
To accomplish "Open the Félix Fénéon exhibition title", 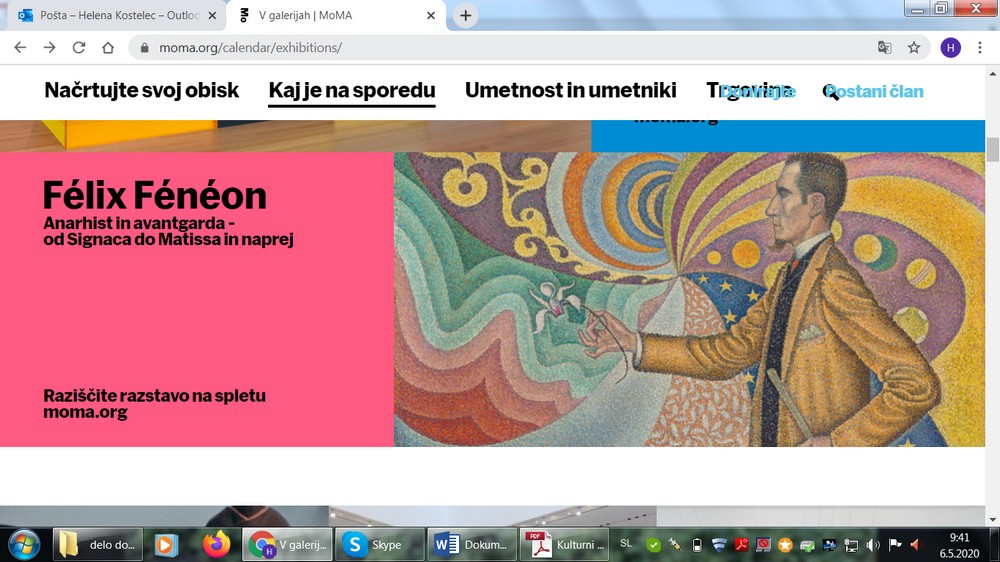I will tap(154, 195).
